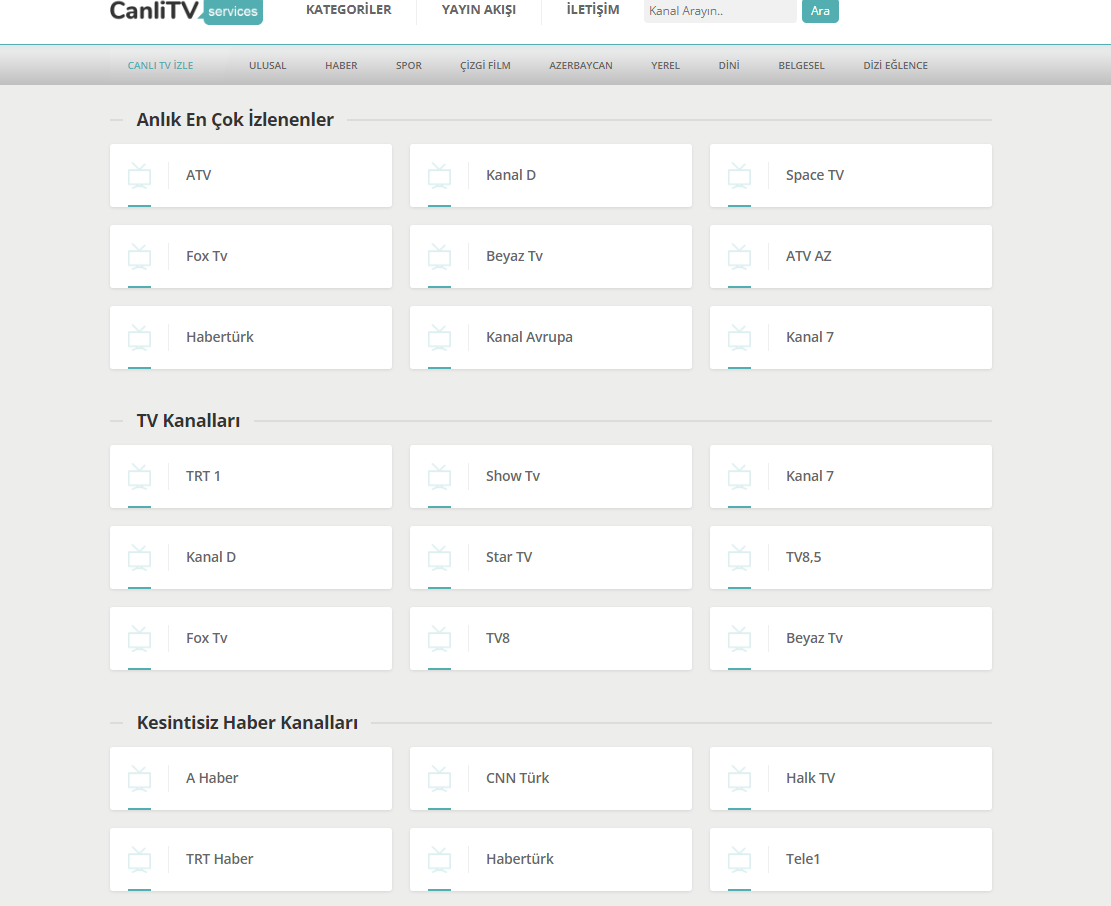
Task: Select the CANLI TV İZLE tab
Action: coord(160,65)
